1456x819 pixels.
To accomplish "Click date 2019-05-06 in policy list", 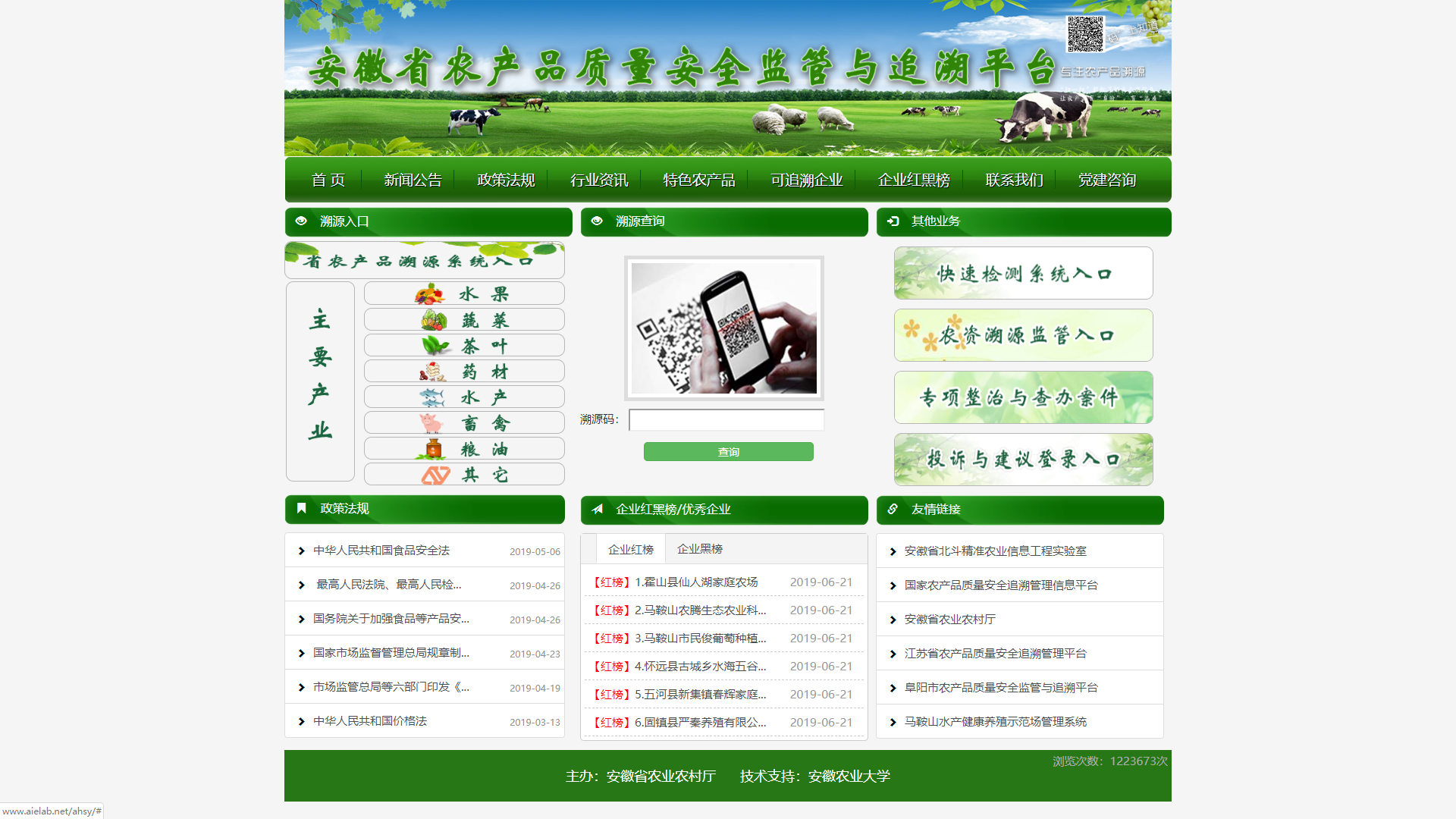I will pos(535,552).
